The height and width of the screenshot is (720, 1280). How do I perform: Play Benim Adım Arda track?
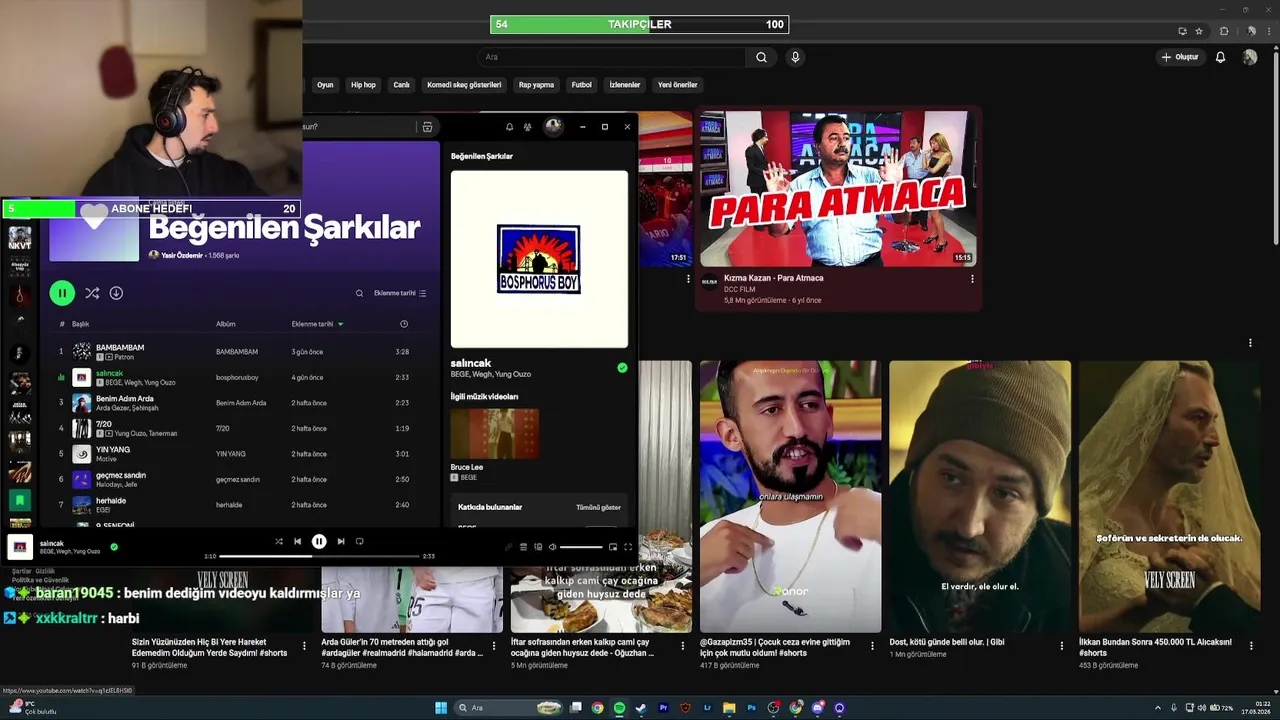point(240,403)
